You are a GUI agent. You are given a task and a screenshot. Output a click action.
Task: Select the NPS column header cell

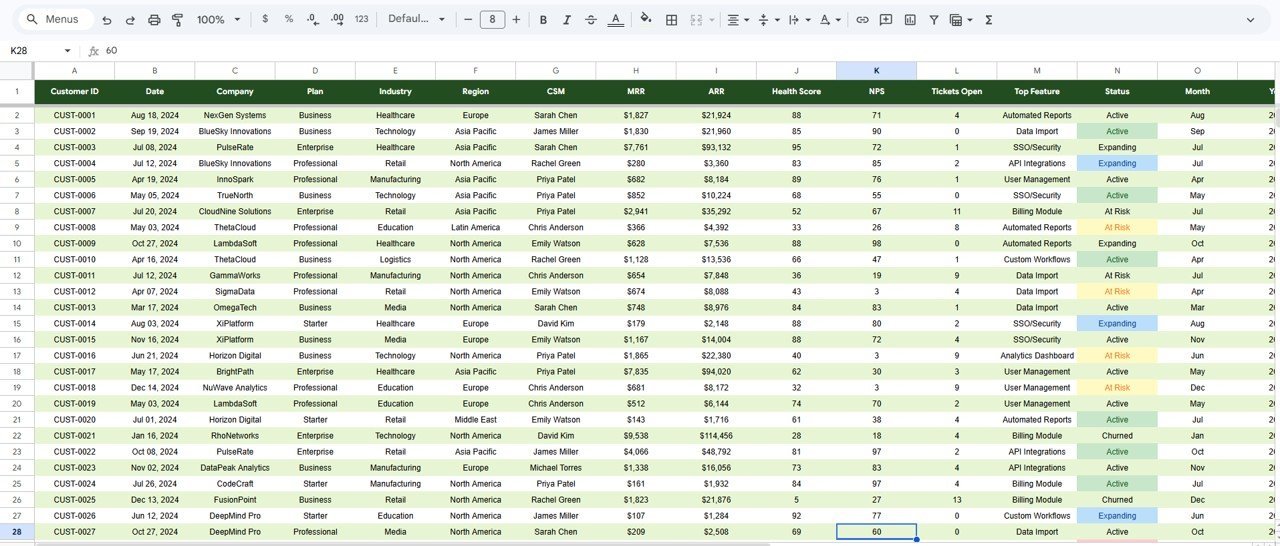[876, 91]
